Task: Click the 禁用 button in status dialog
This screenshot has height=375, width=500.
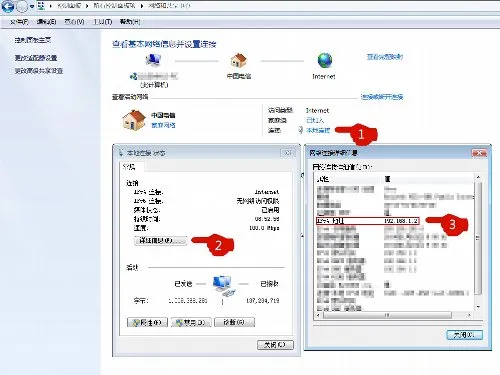Action: click(x=191, y=322)
